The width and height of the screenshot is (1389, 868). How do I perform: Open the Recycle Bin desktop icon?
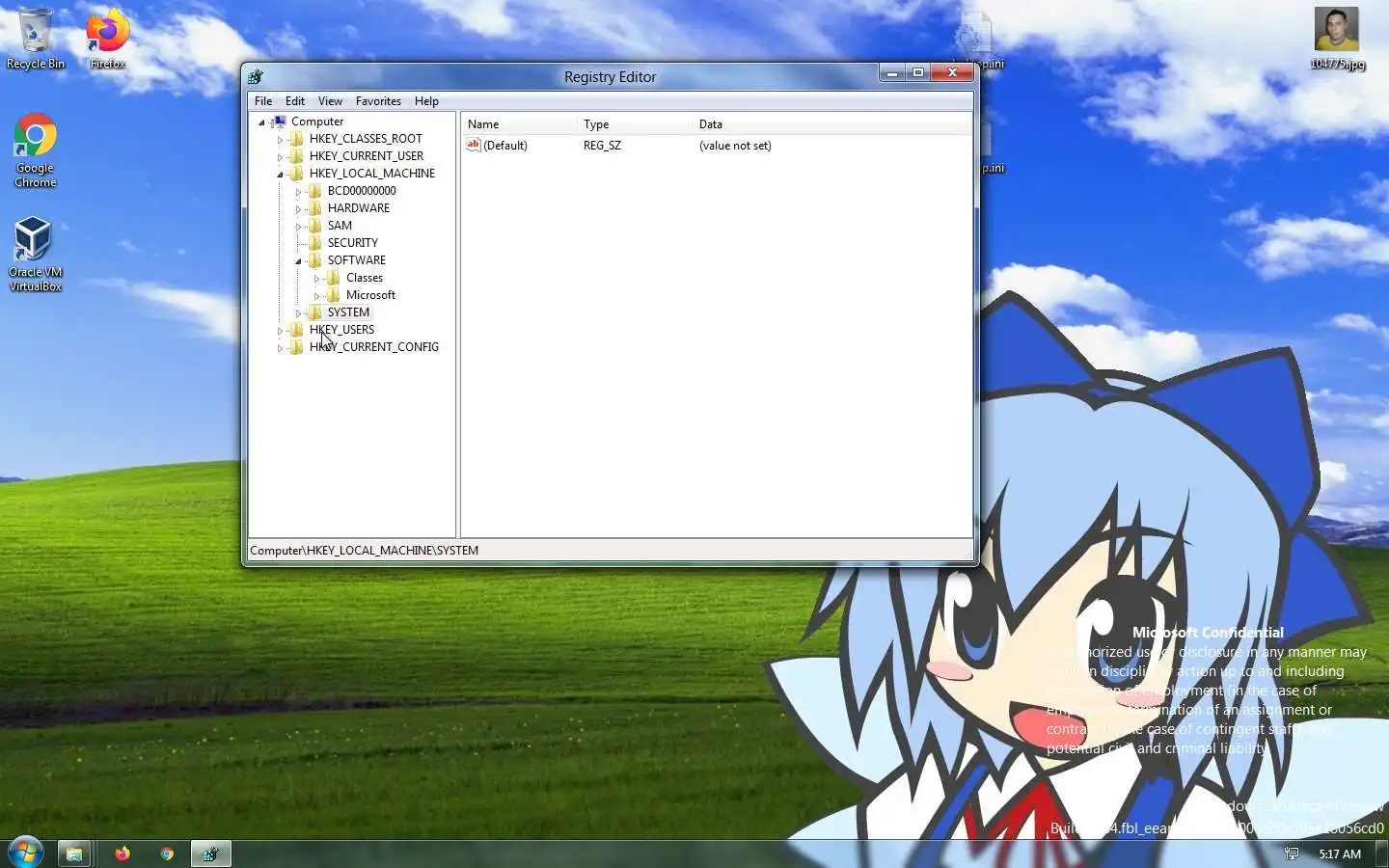click(36, 39)
